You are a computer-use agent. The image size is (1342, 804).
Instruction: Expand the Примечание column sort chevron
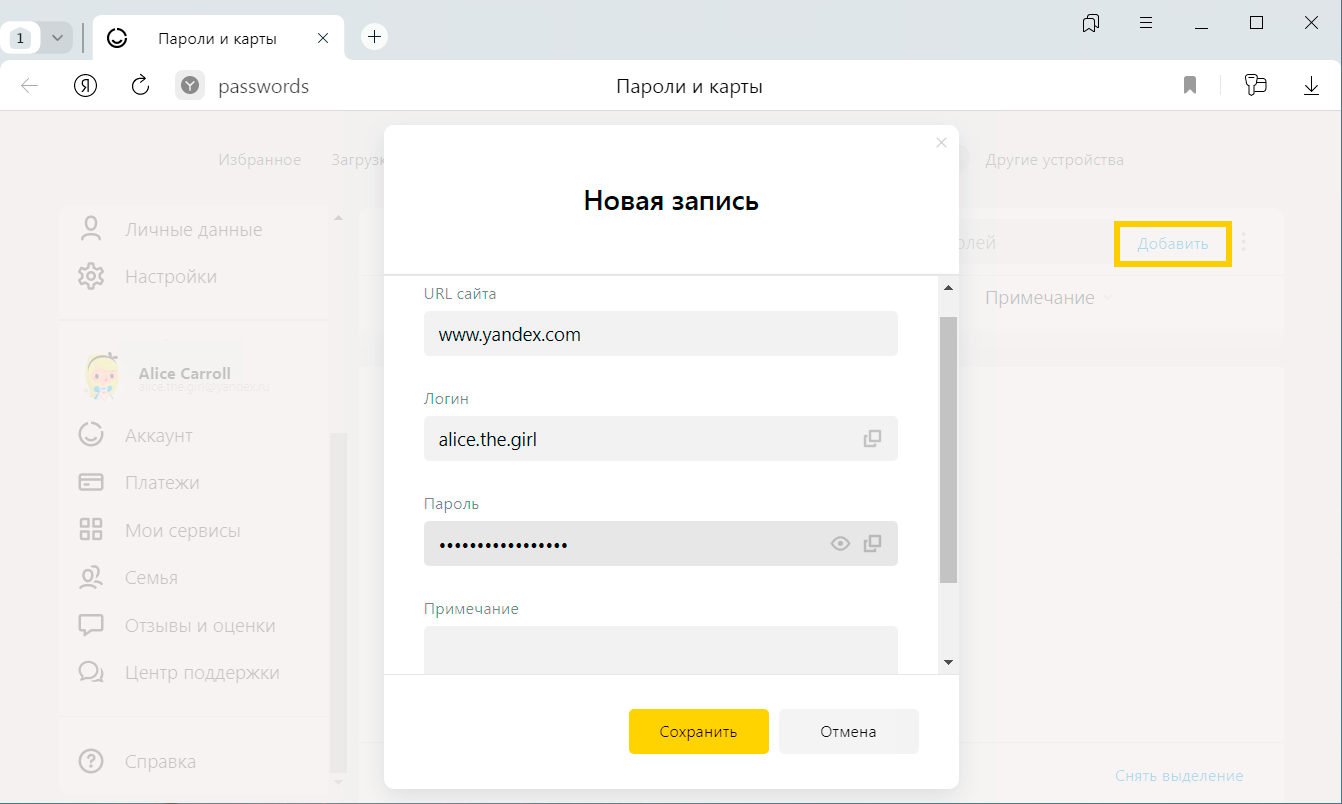tap(1107, 298)
